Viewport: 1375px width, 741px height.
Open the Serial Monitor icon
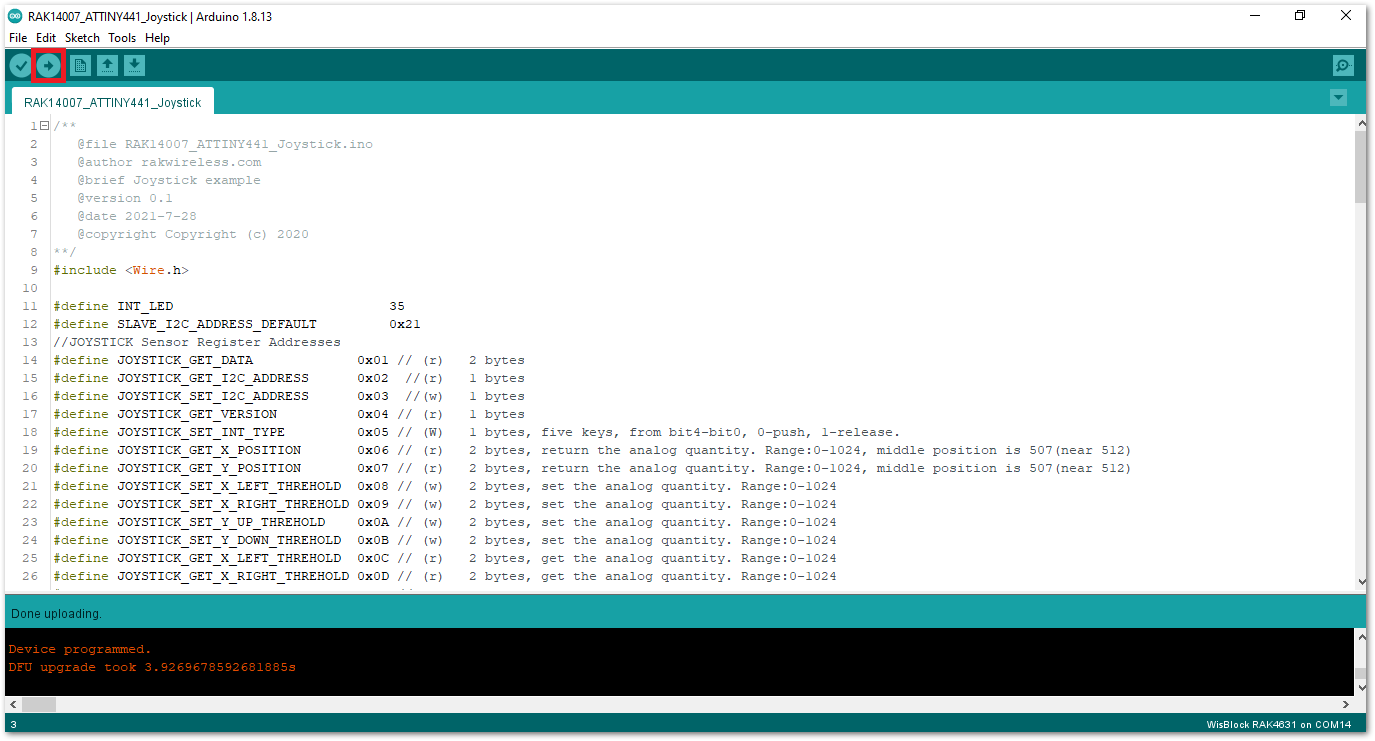tap(1343, 66)
